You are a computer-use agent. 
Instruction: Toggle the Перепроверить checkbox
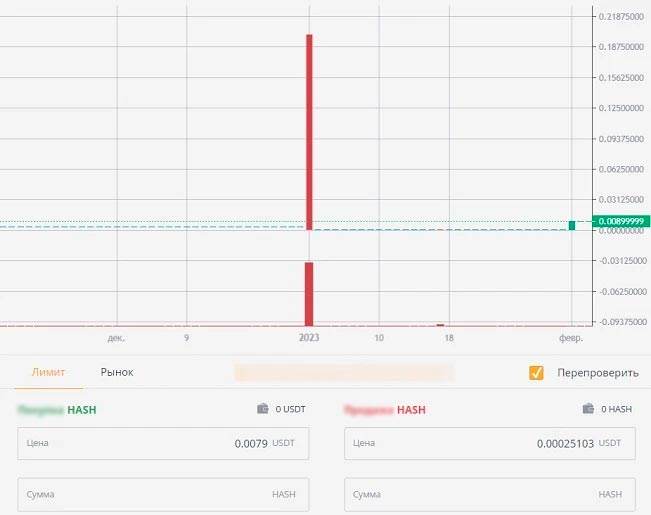[536, 373]
